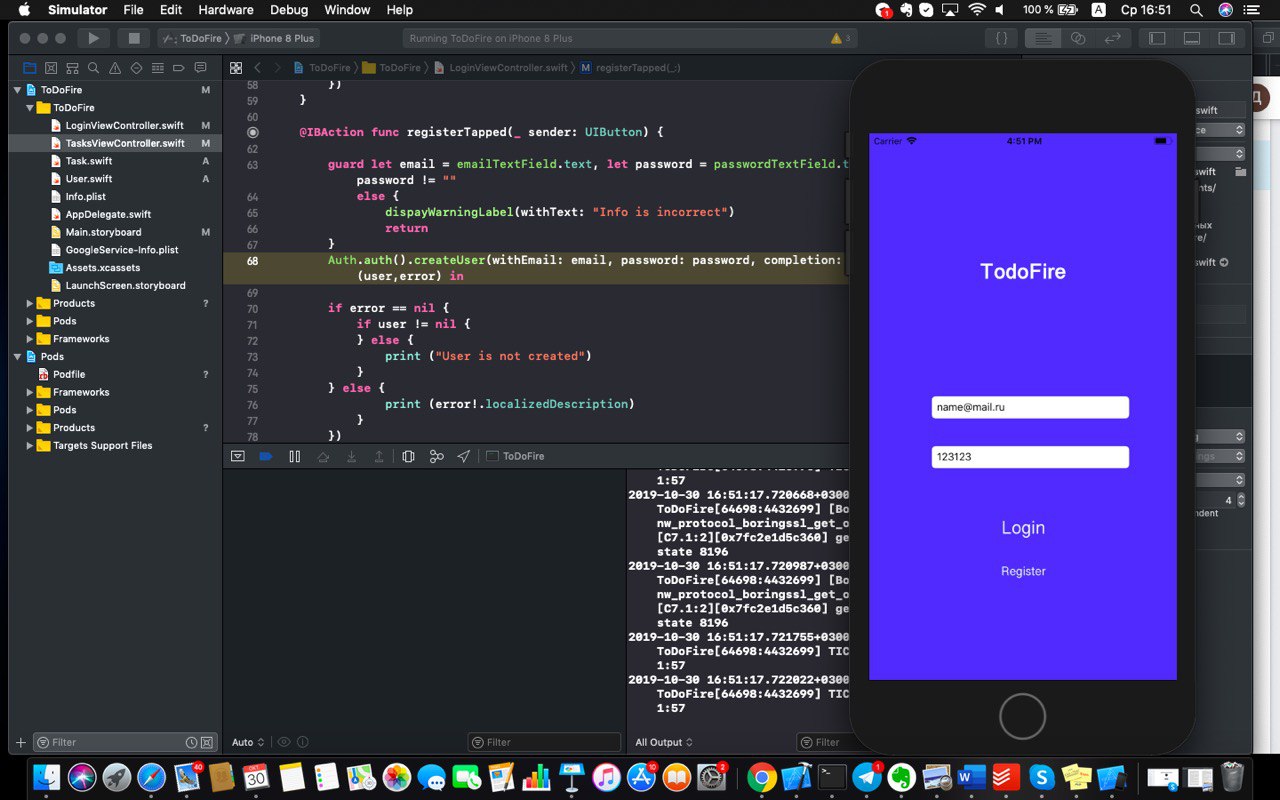This screenshot has height=800, width=1280.
Task: Toggle the Debug area panel visibility
Action: (1191, 38)
